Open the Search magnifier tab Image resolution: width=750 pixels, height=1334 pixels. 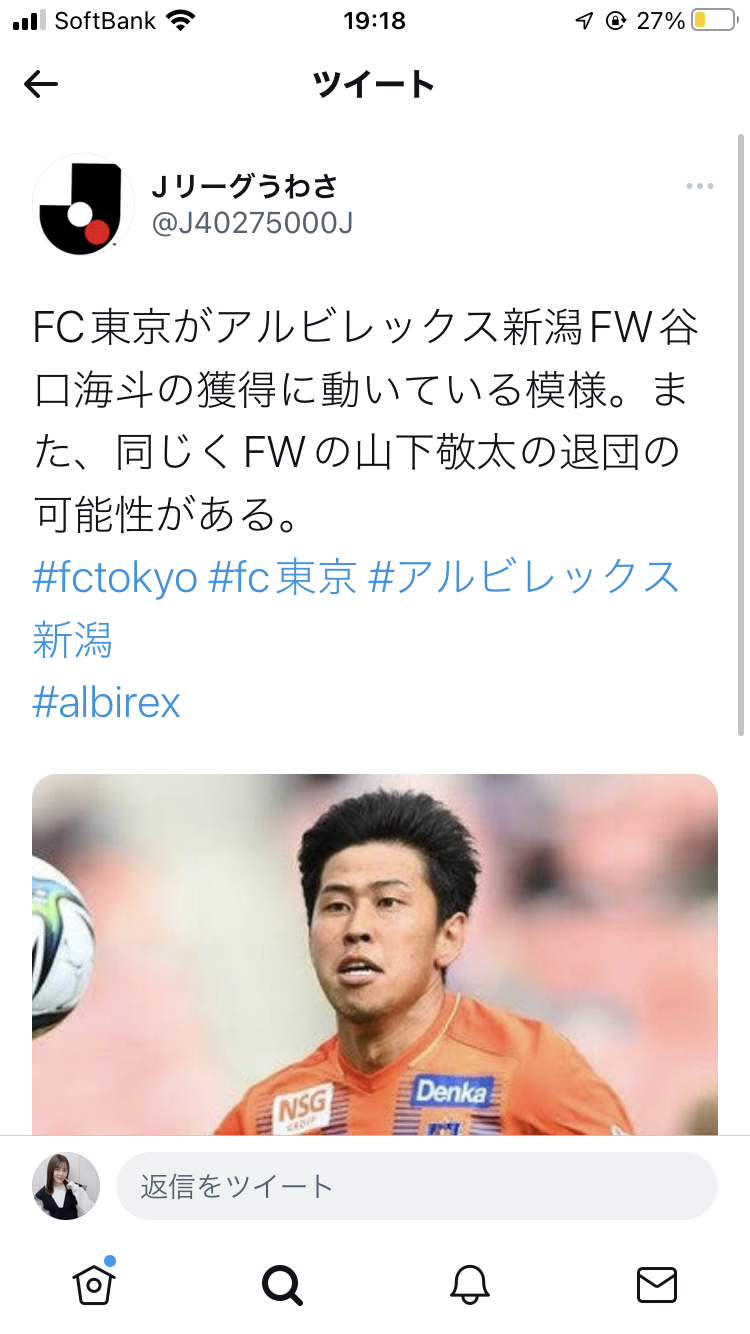tap(281, 1284)
